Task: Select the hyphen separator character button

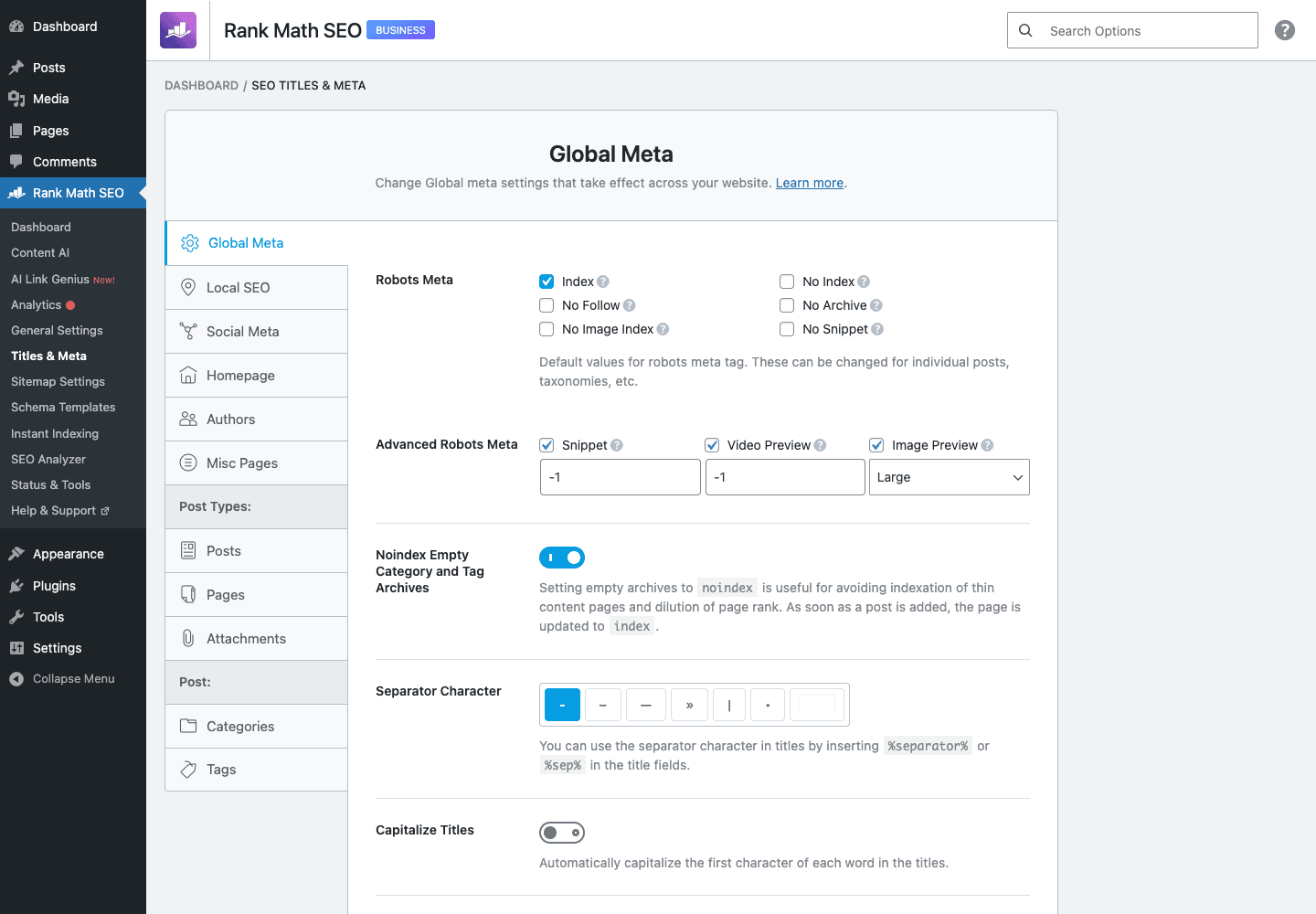Action: click(x=562, y=705)
